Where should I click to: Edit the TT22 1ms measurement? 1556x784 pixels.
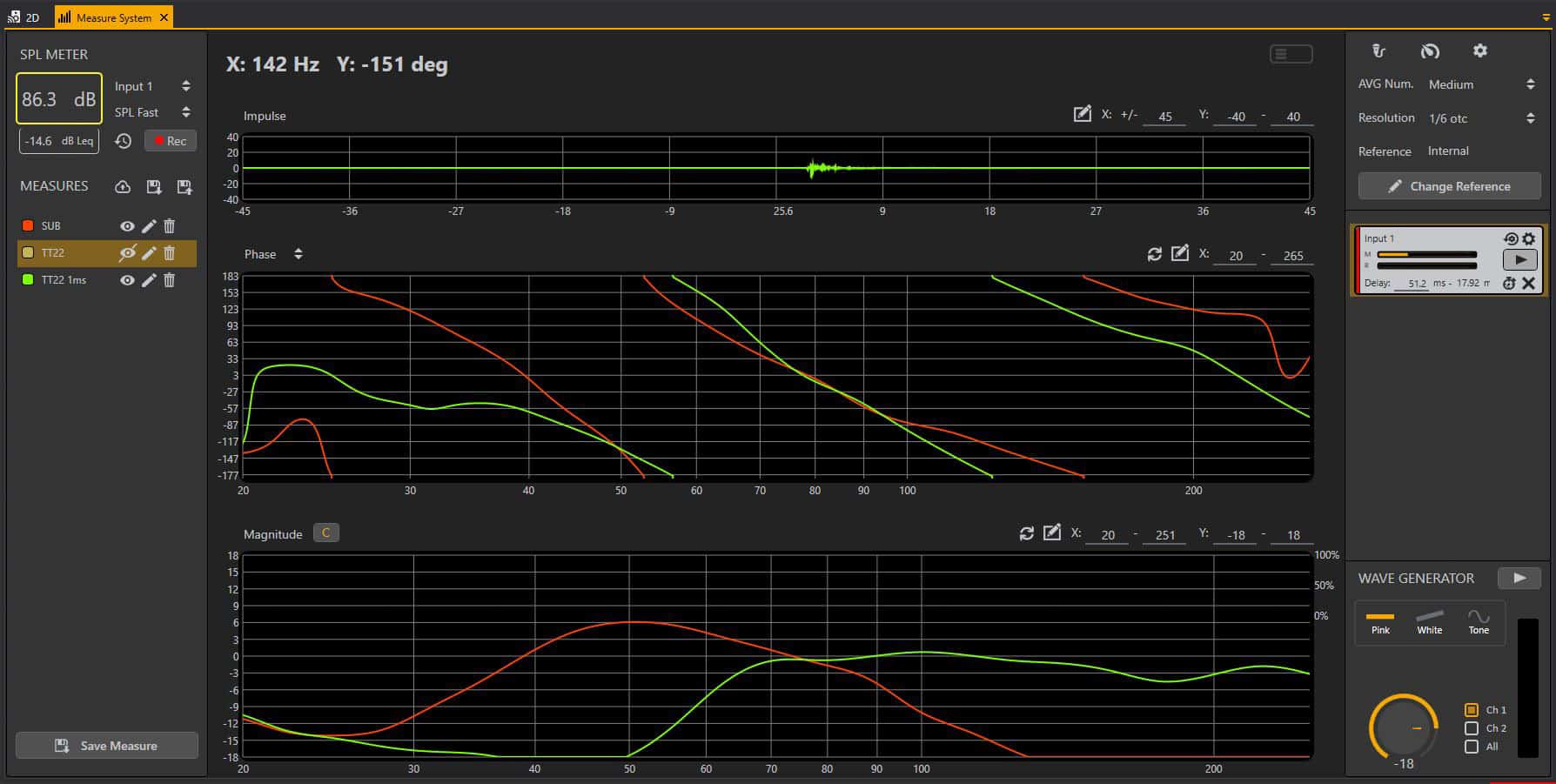tap(149, 280)
